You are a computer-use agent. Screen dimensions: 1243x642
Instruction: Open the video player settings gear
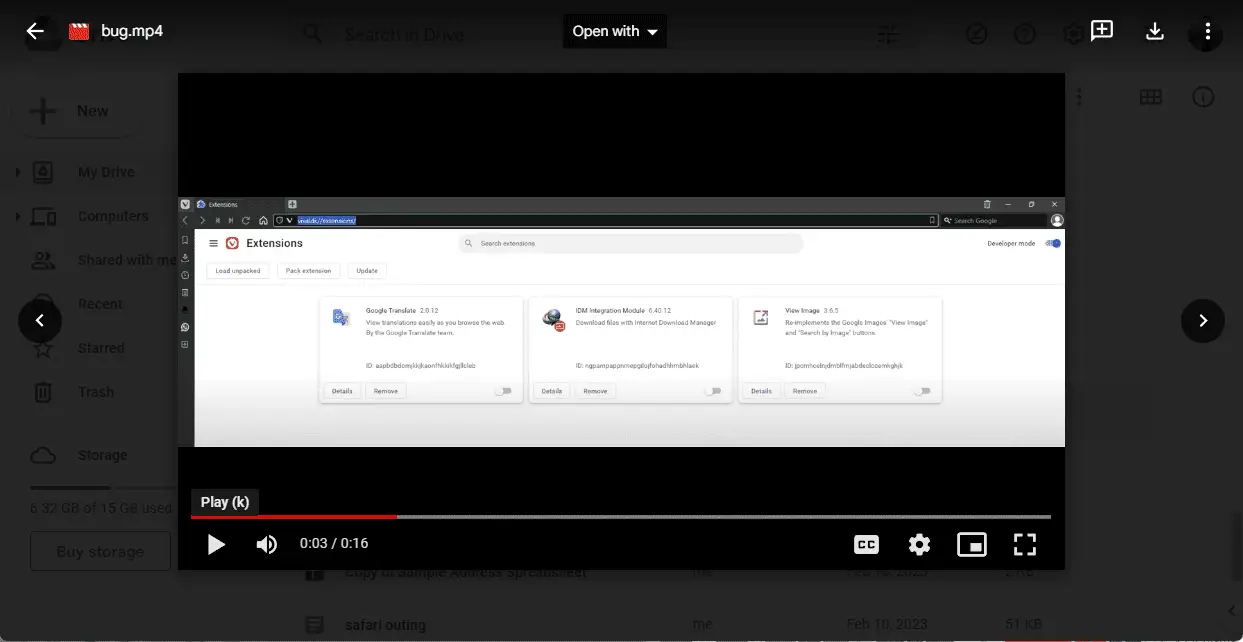click(919, 544)
